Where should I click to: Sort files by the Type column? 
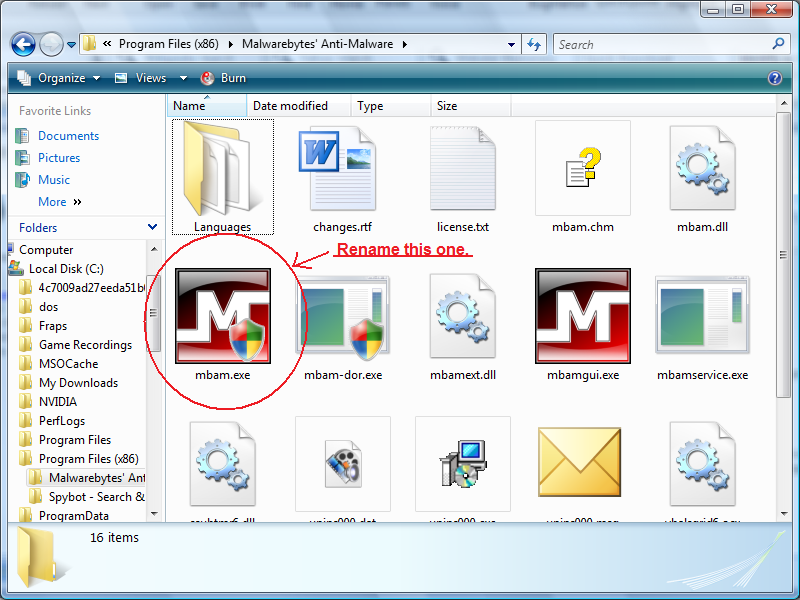coord(391,106)
